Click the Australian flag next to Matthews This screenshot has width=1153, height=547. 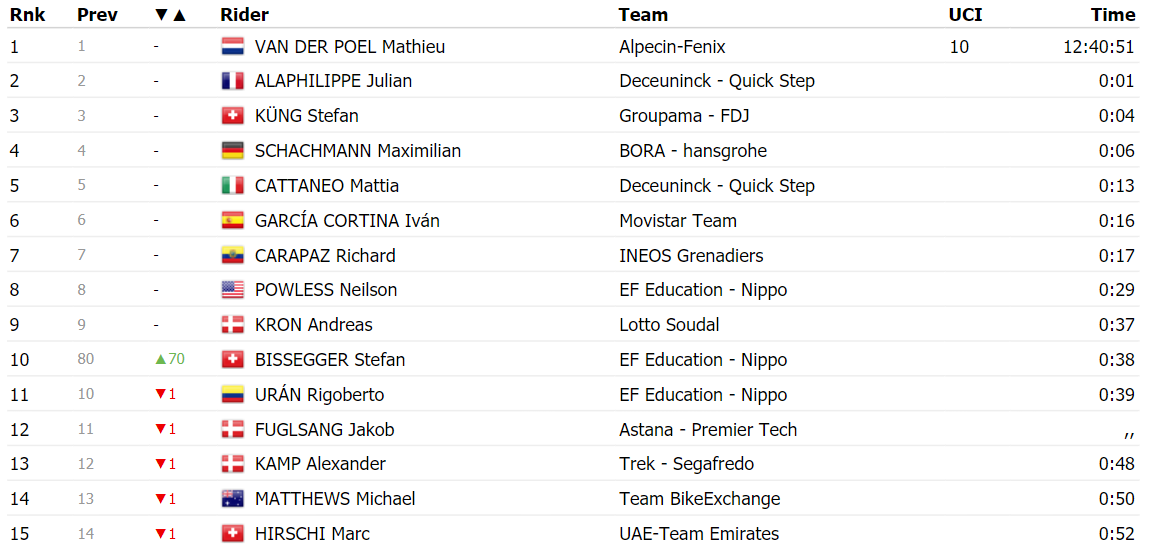tap(232, 499)
